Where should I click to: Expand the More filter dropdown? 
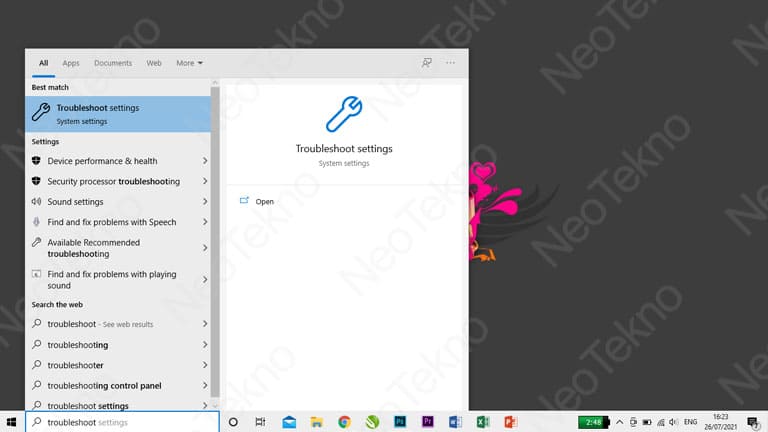189,63
